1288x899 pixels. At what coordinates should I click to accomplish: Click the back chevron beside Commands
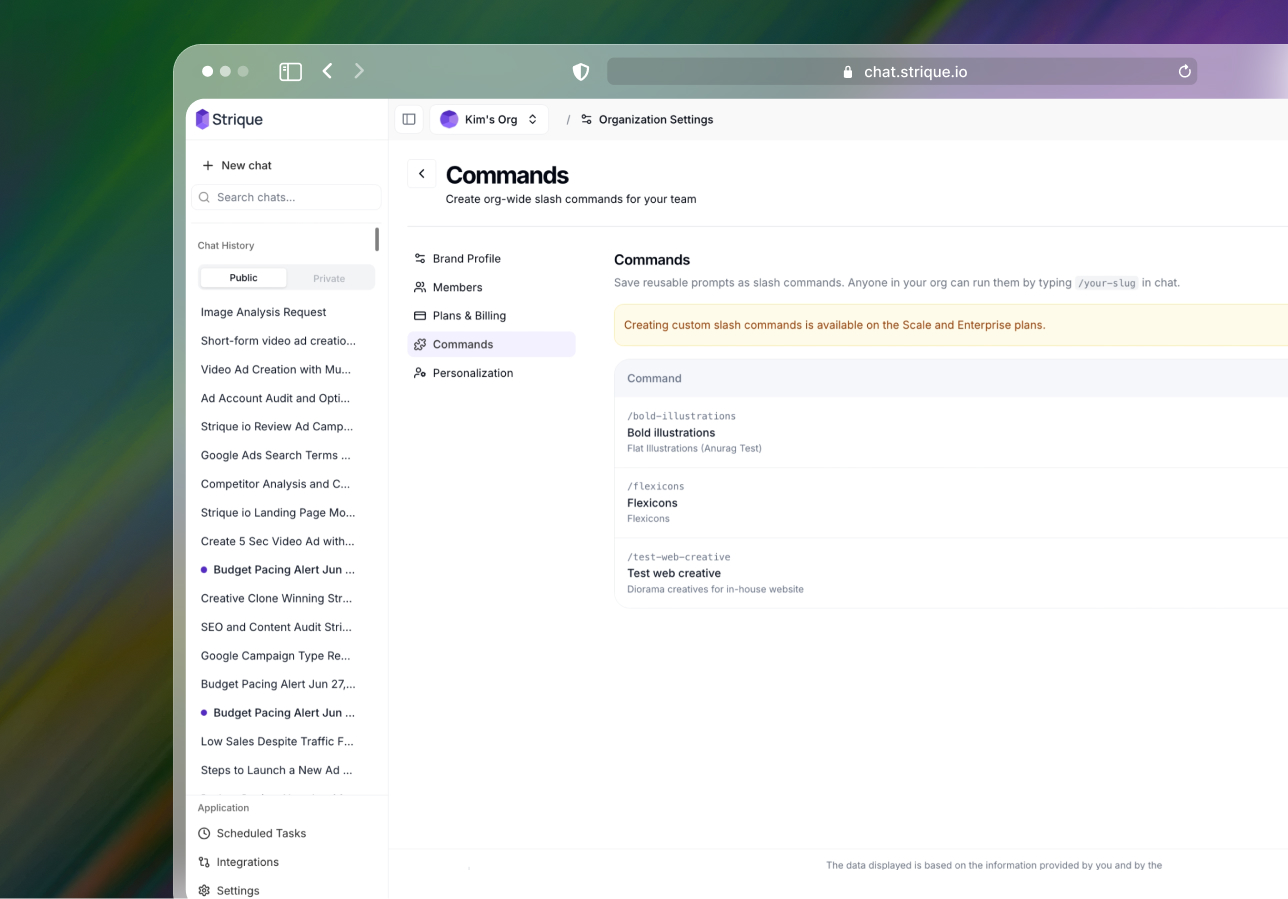pyautogui.click(x=422, y=174)
